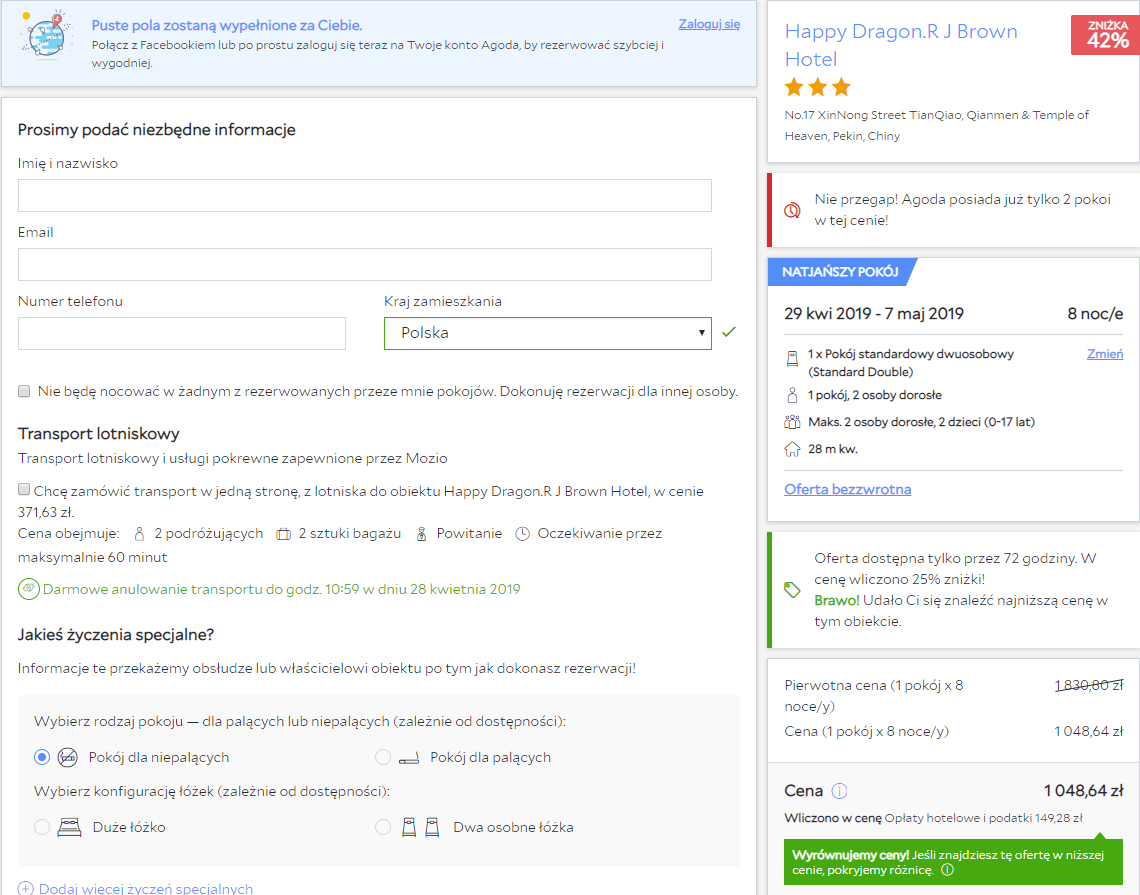Click the traveler icon beside 2 podróżujących
The width and height of the screenshot is (1140, 895).
tap(140, 534)
